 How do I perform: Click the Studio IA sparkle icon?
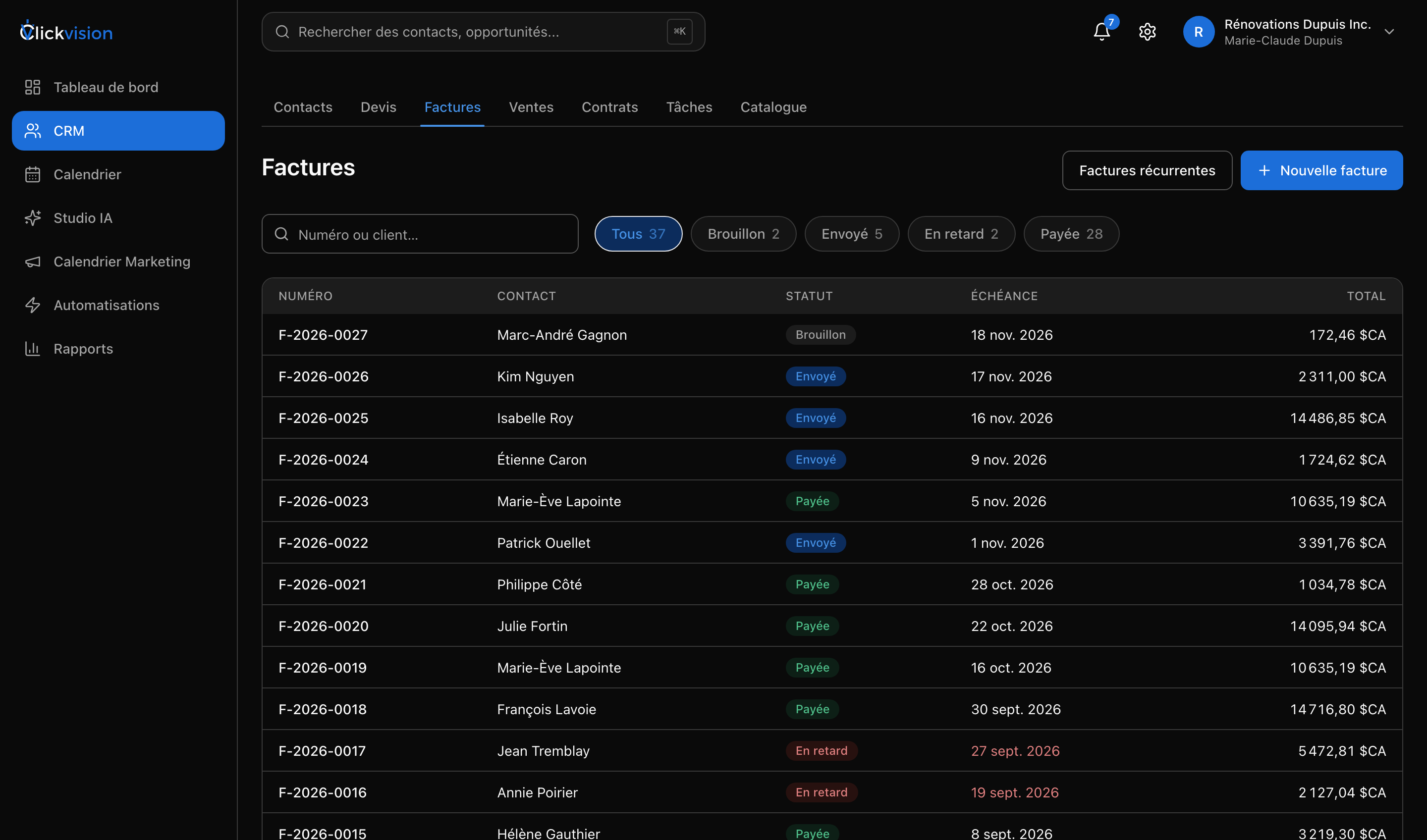33,218
